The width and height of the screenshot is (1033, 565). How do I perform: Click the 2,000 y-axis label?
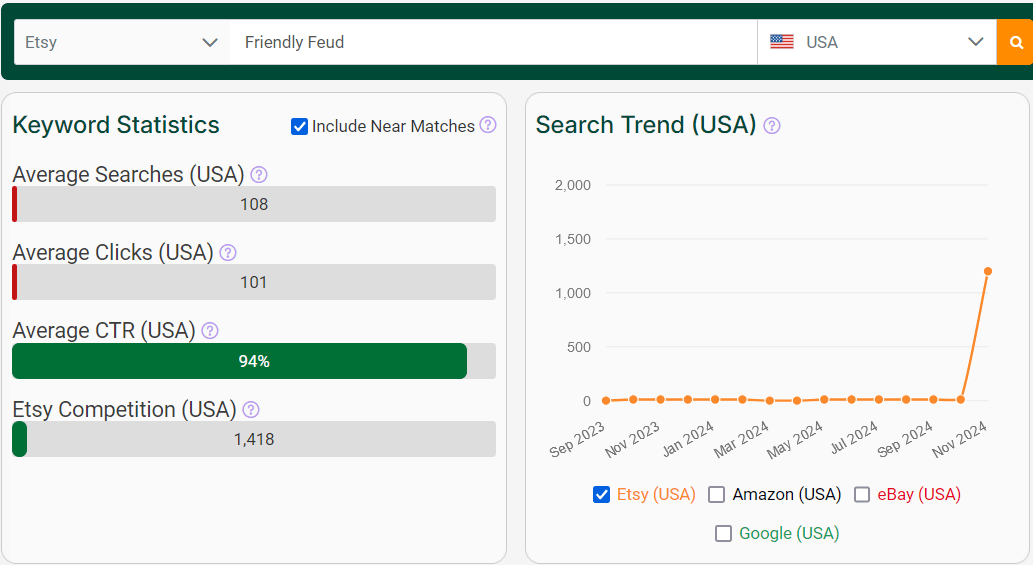point(572,185)
